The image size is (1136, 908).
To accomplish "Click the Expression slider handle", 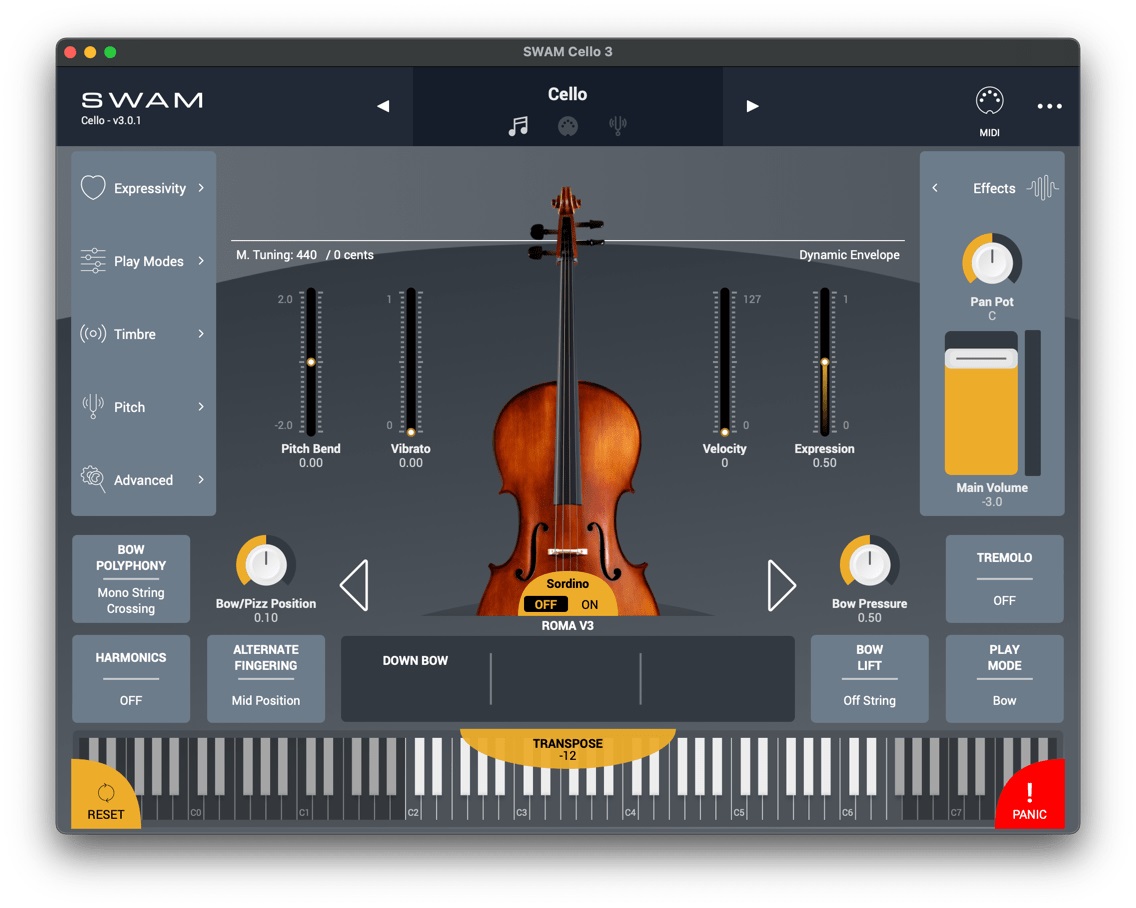I will pos(824,362).
